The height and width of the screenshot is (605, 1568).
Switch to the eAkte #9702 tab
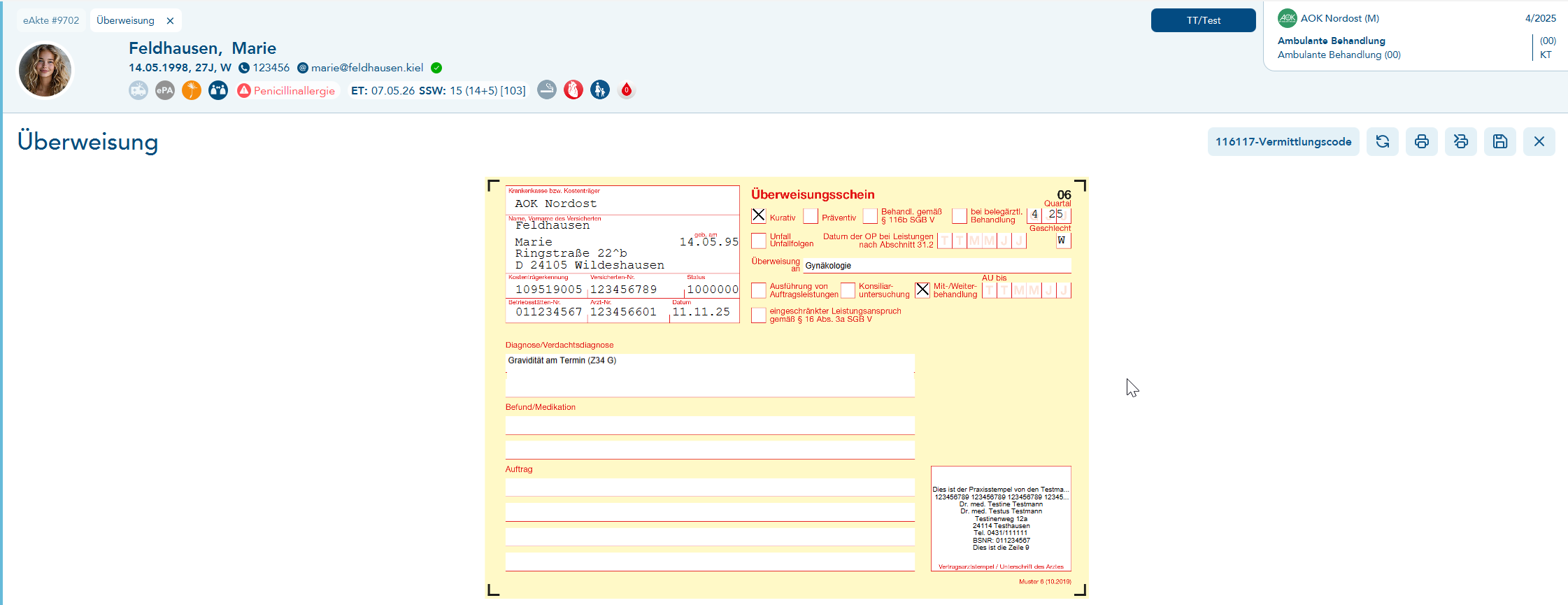[x=51, y=20]
